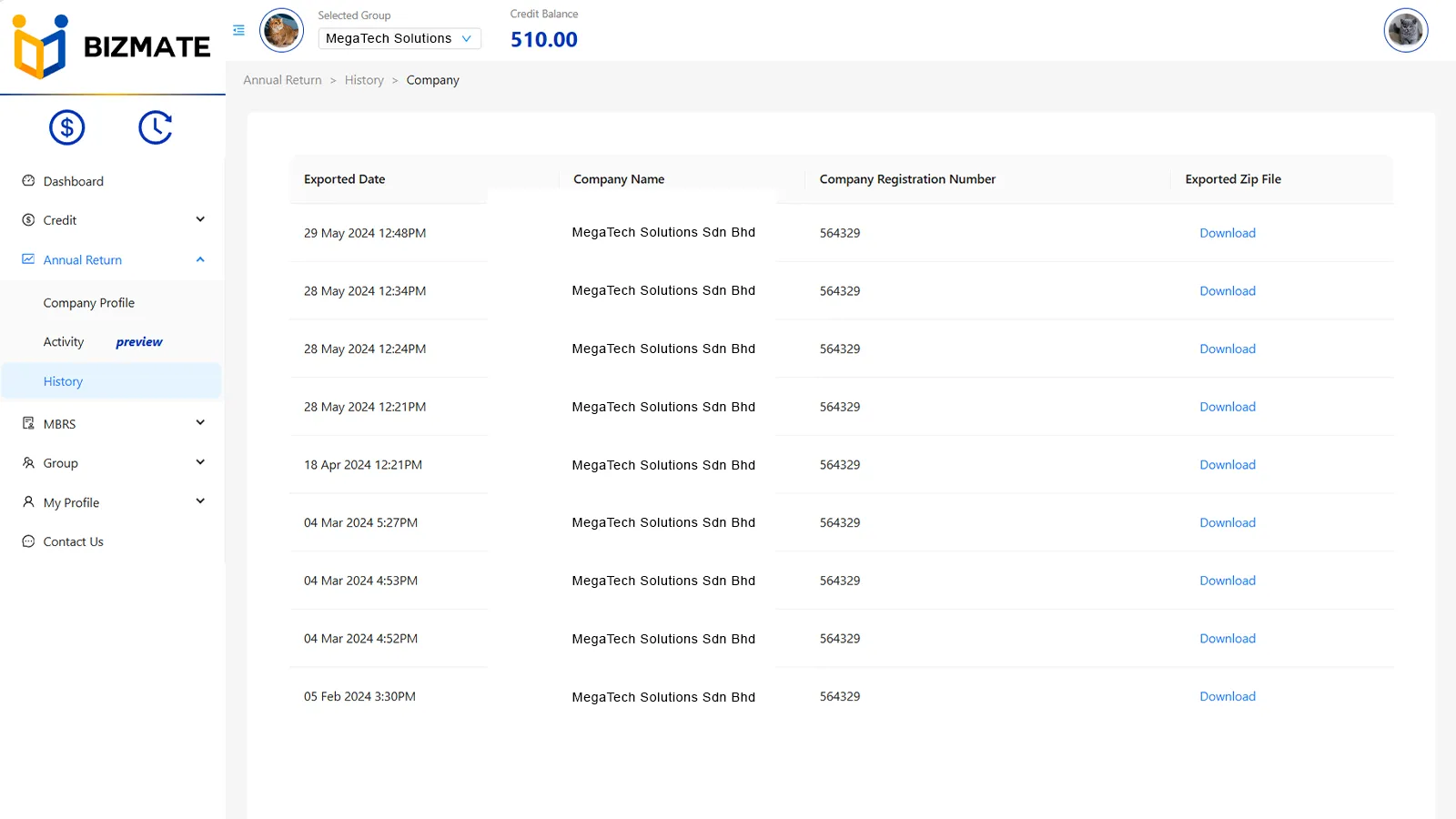Click the BizMate logo
Viewport: 1456px width, 819px height.
pyautogui.click(x=112, y=46)
